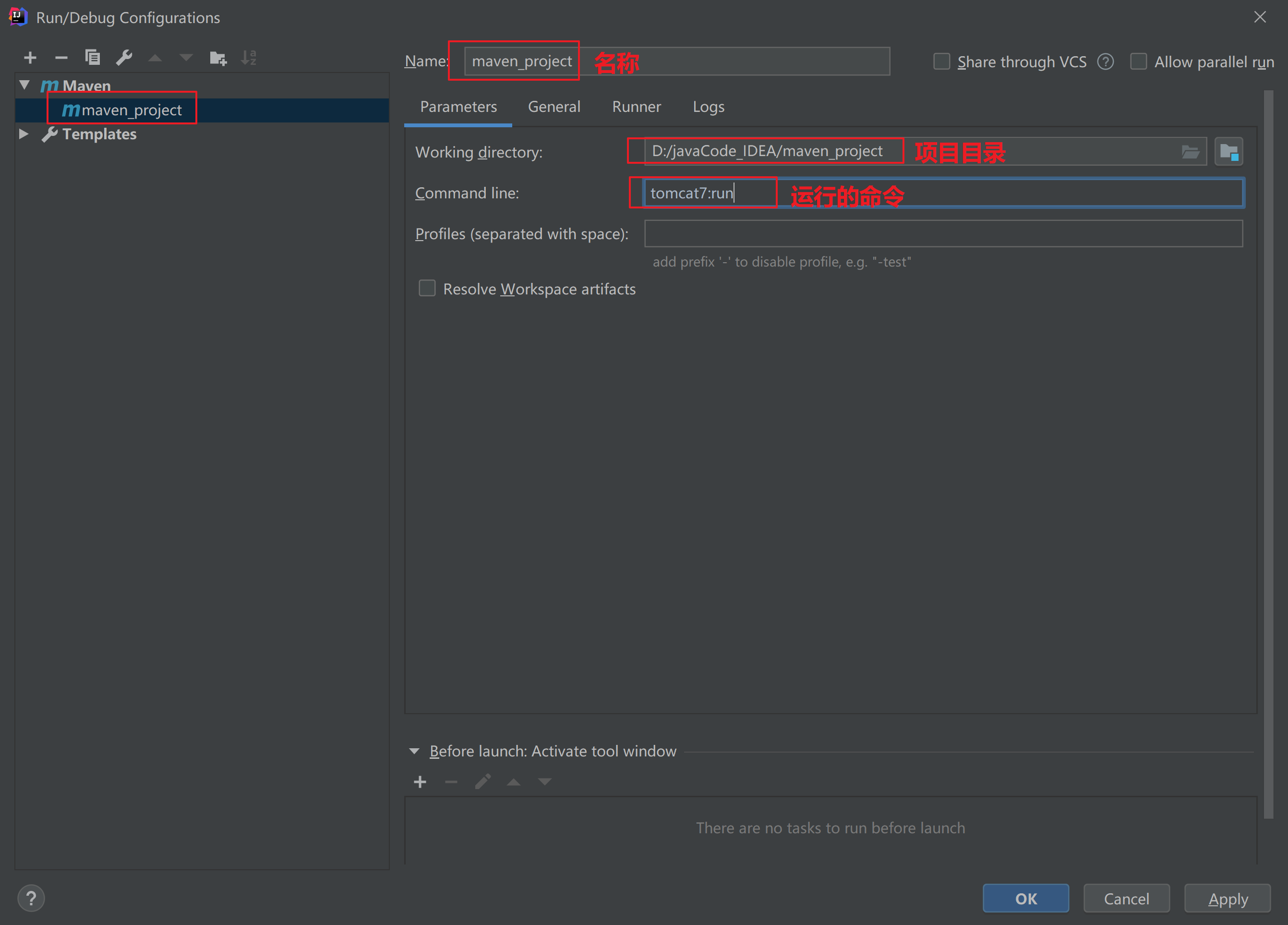
Task: Focus the Command line field containing tomcat7:run
Action: [x=944, y=193]
